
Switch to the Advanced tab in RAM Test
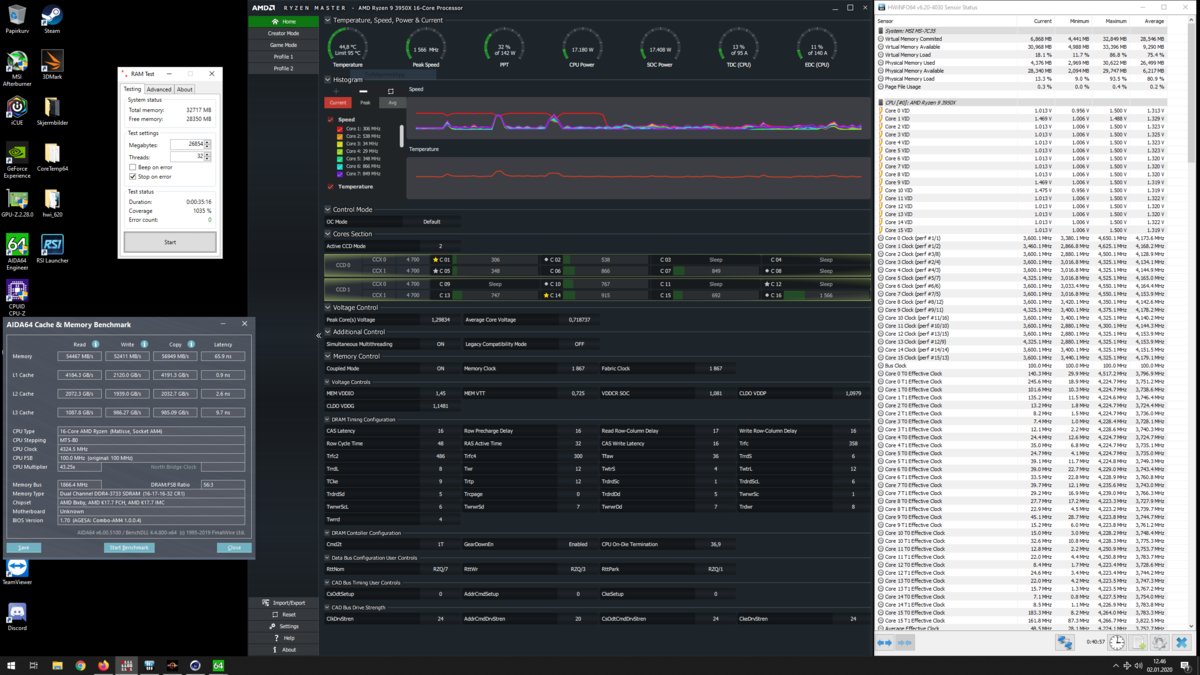(x=159, y=89)
